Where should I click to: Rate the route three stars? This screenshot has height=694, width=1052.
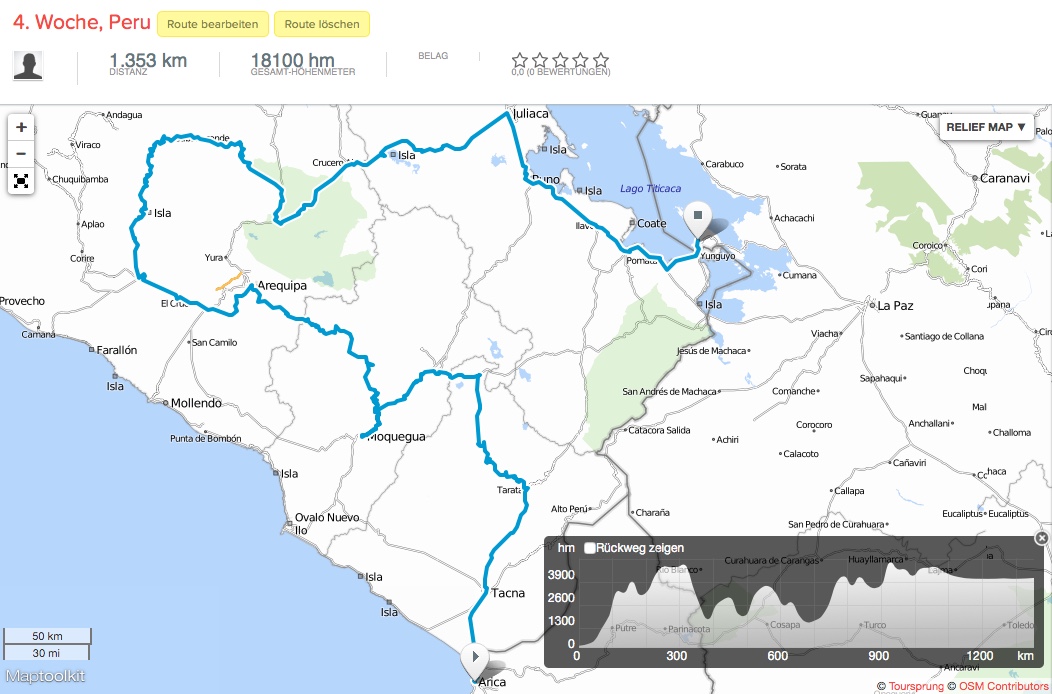pyautogui.click(x=560, y=60)
